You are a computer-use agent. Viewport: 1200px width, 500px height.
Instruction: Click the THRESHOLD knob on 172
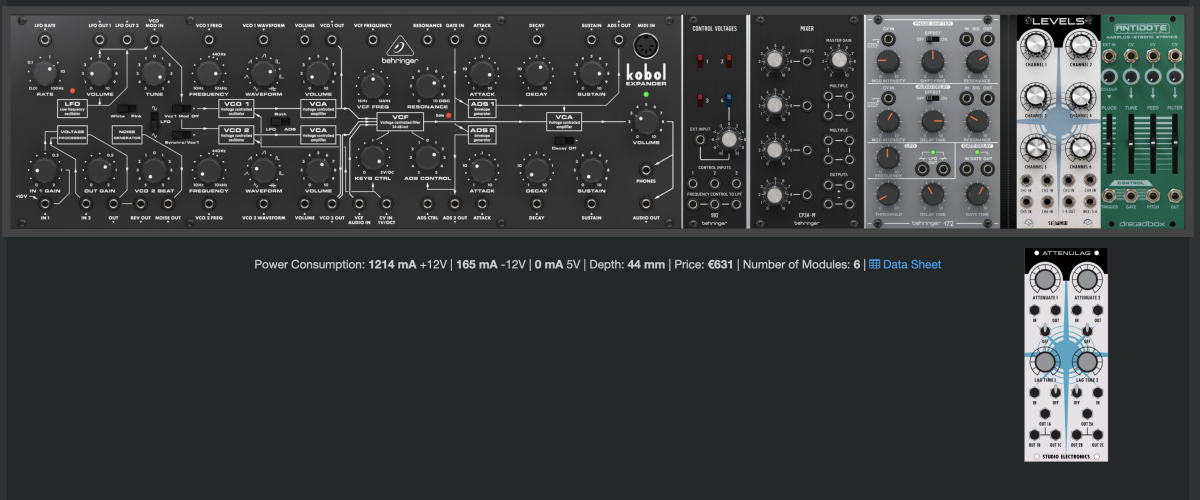point(888,192)
